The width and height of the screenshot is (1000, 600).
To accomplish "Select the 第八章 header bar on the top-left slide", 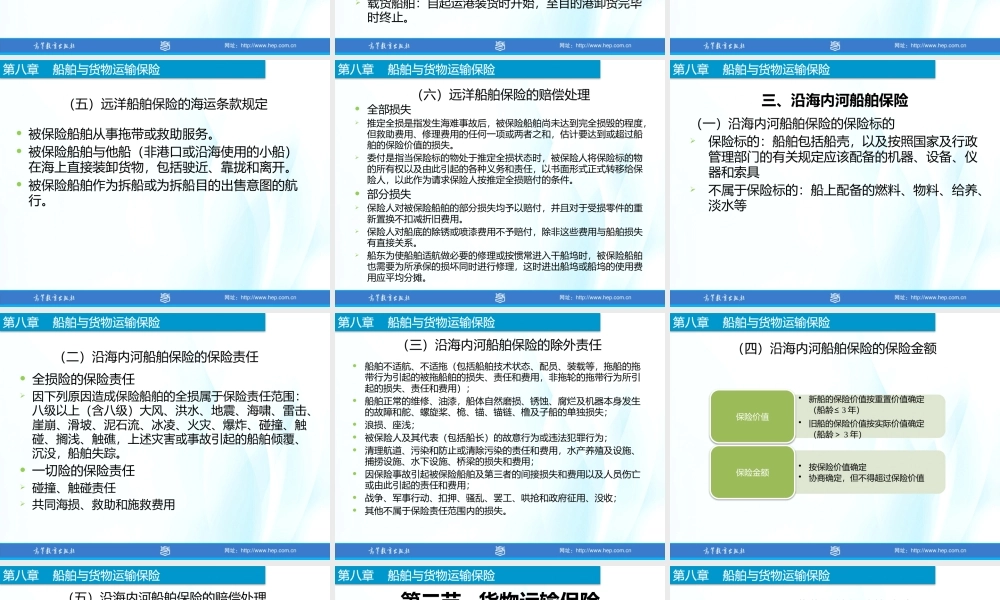I will (130, 69).
